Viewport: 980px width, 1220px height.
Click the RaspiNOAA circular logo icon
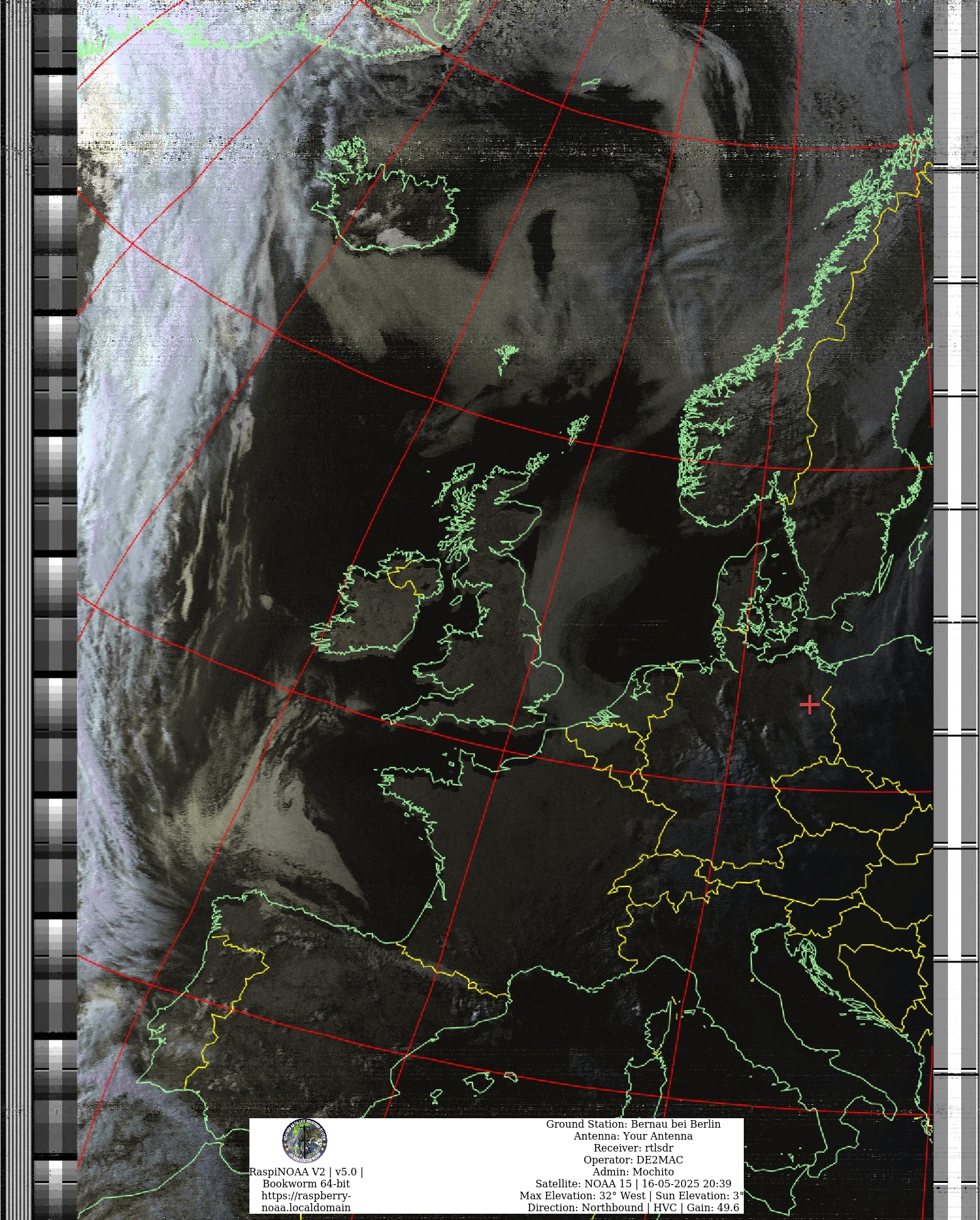coord(305,1141)
